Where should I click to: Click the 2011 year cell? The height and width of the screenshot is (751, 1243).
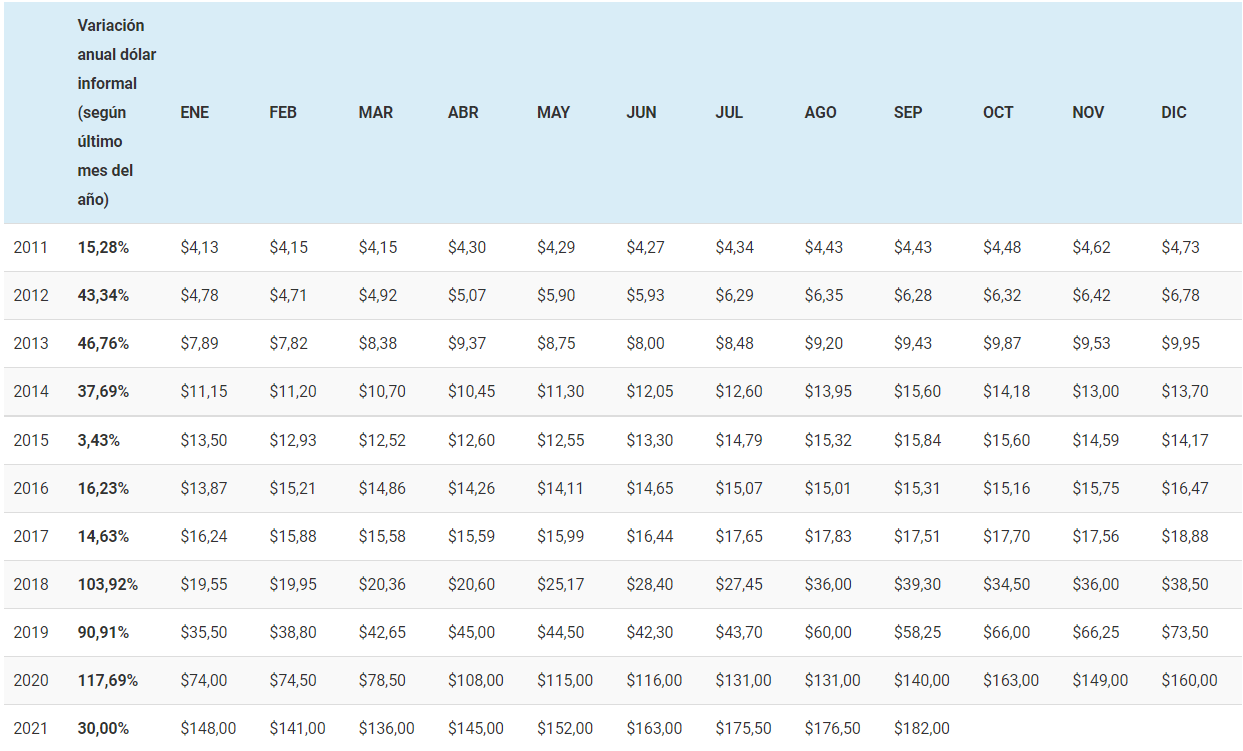[x=30, y=247]
